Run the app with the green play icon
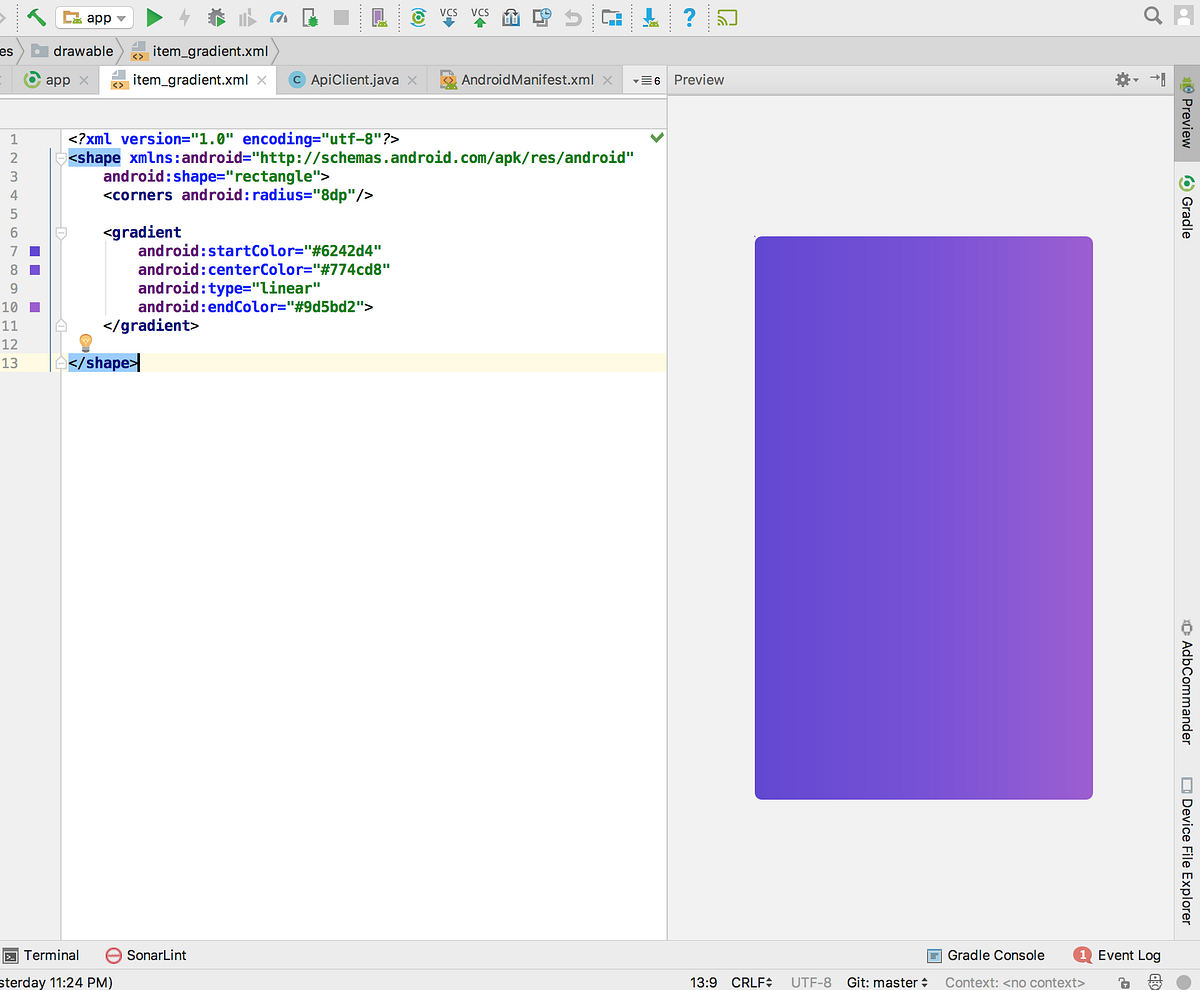Viewport: 1200px width, 990px height. [x=155, y=17]
